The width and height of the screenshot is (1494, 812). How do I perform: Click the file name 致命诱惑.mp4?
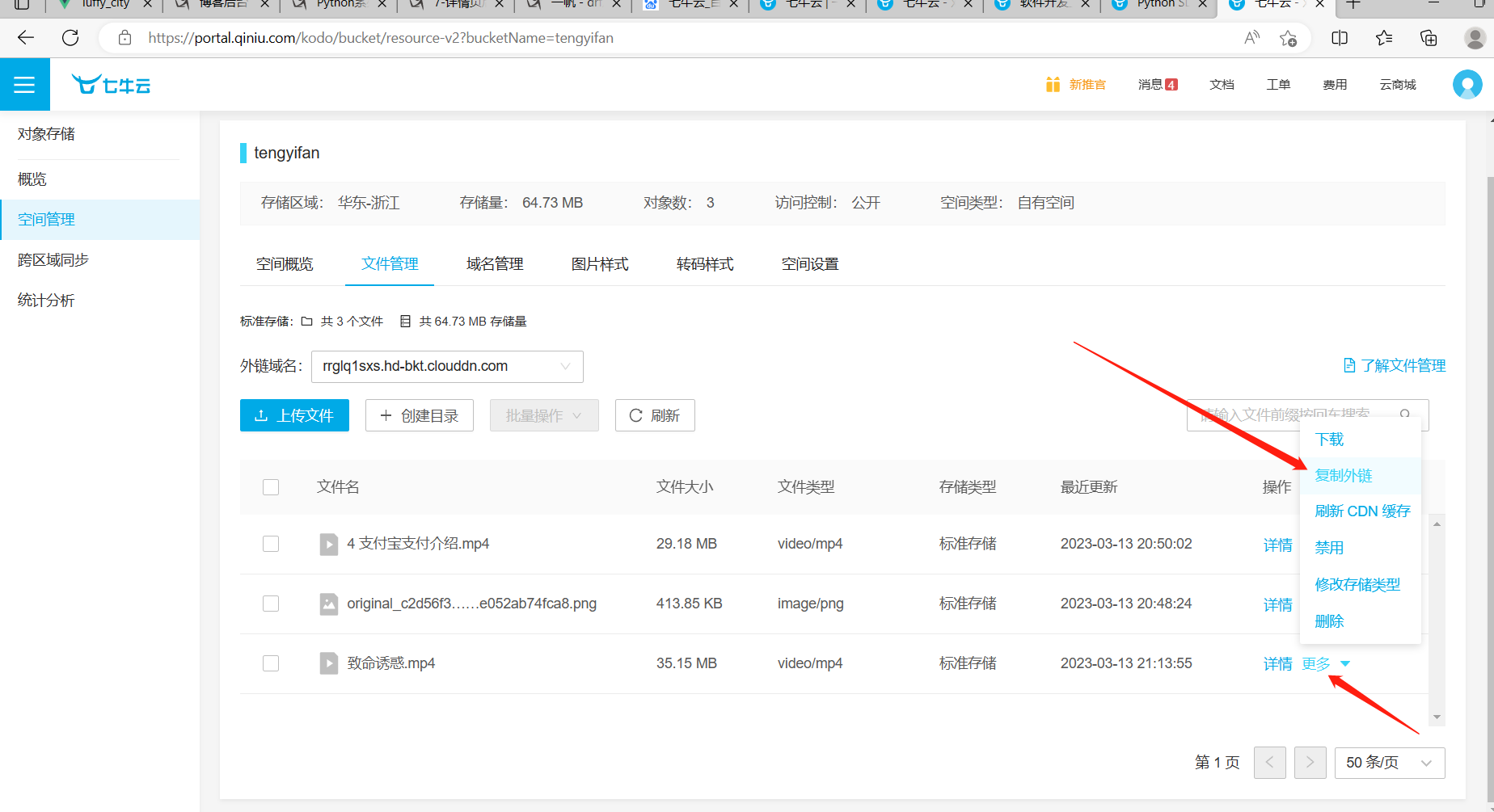391,663
